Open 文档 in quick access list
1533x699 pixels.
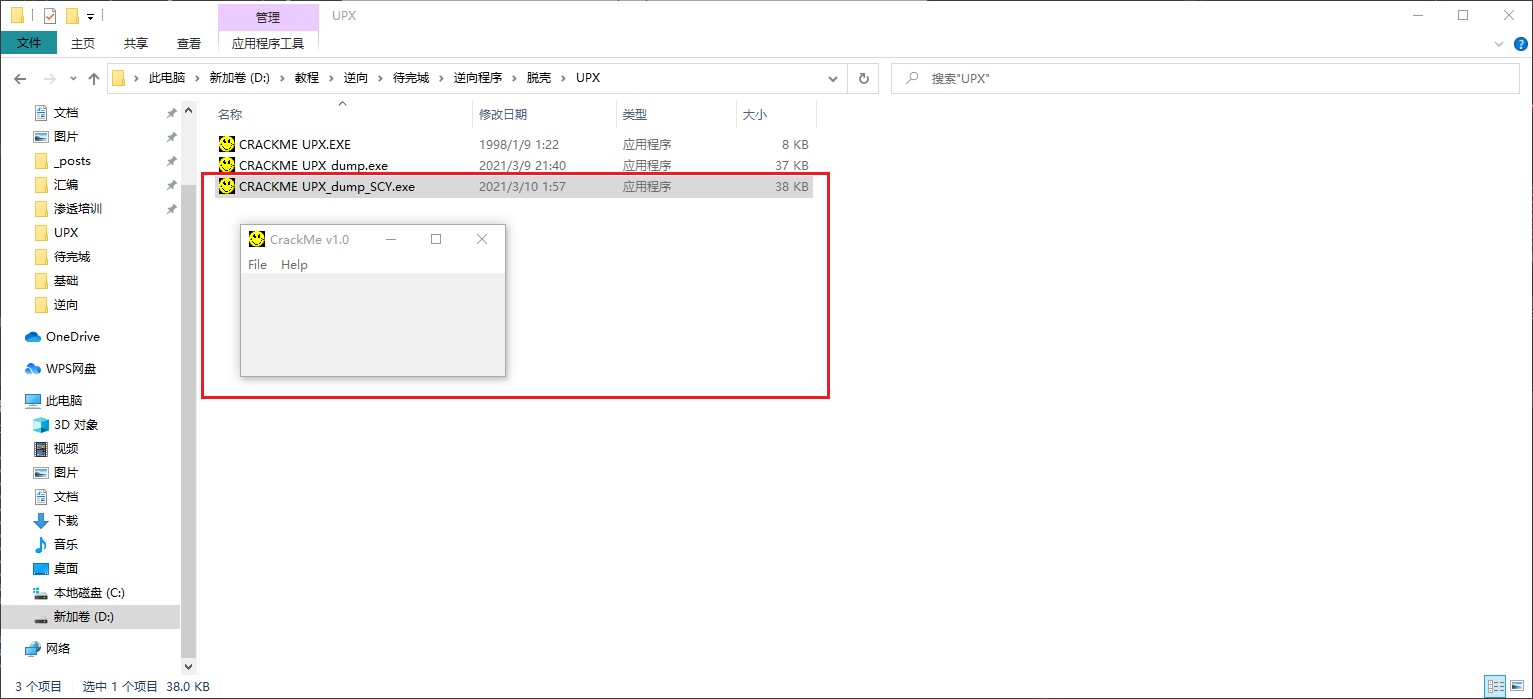click(x=66, y=113)
